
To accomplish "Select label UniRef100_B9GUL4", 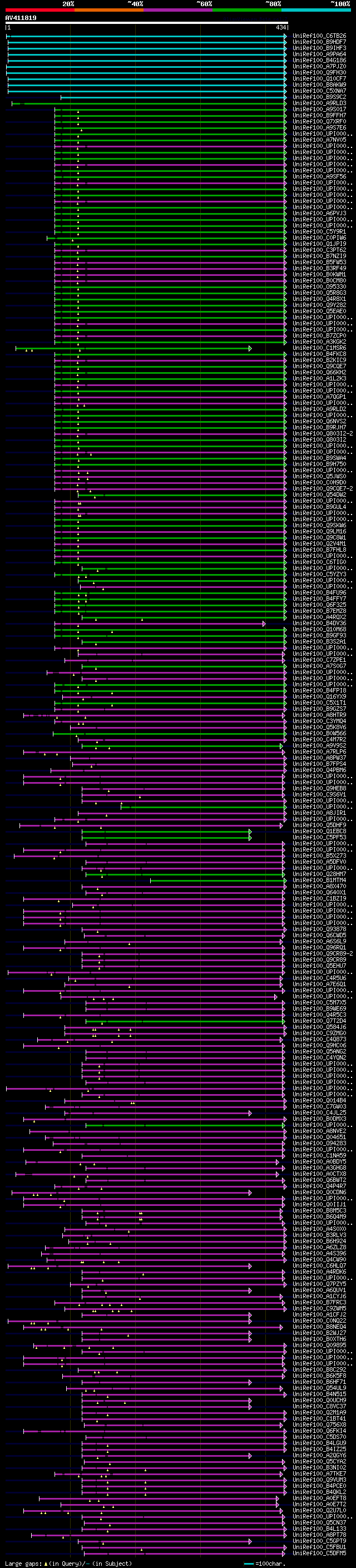I will click(x=319, y=507).
